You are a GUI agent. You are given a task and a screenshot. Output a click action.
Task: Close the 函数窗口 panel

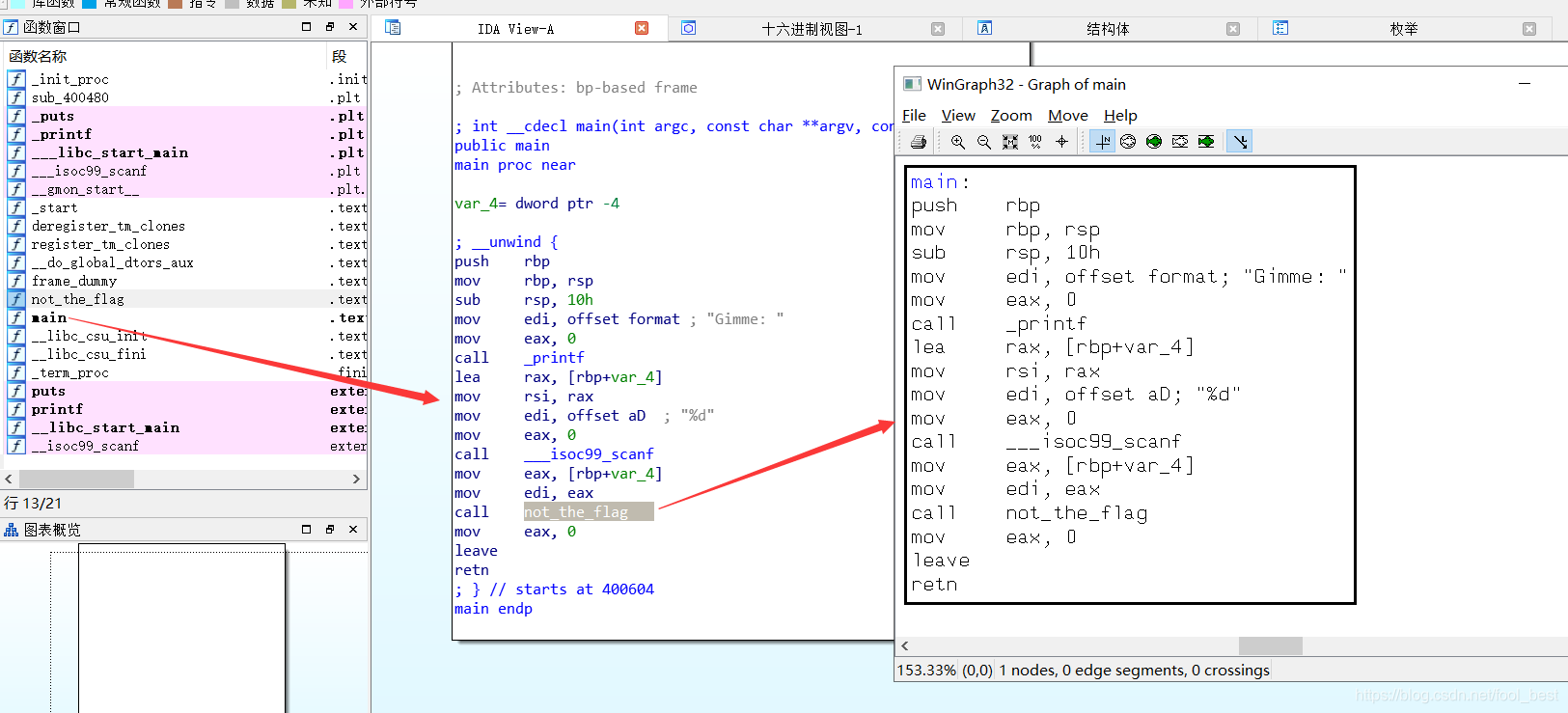tap(353, 27)
